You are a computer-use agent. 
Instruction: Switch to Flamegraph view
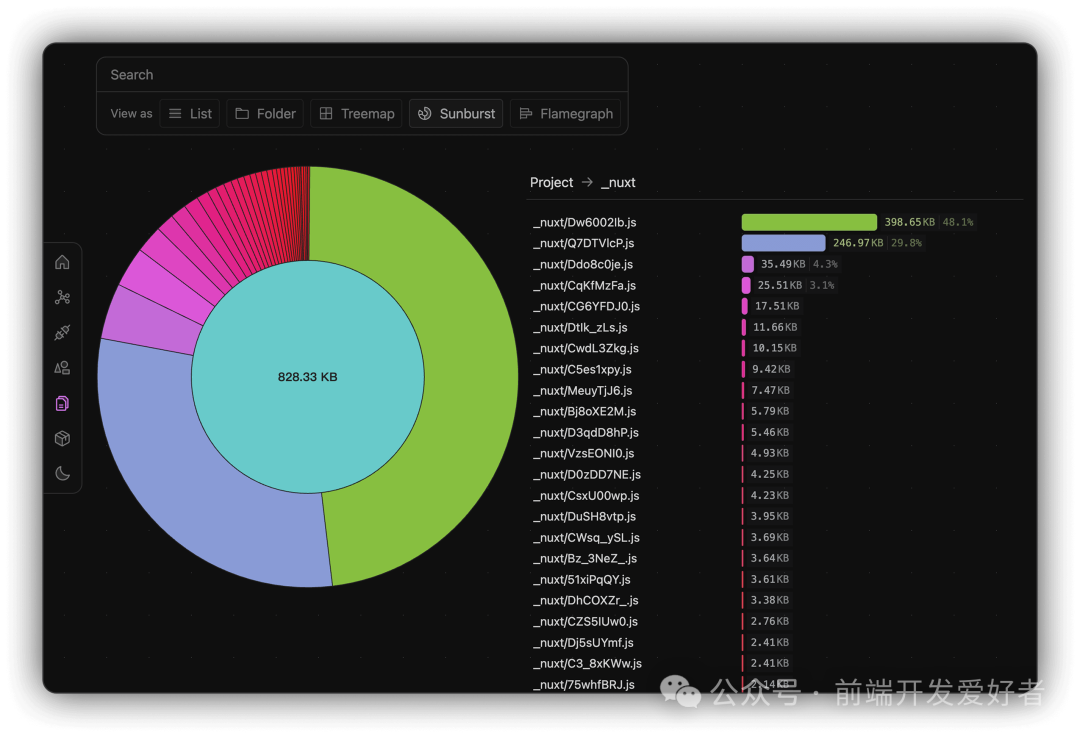point(565,114)
